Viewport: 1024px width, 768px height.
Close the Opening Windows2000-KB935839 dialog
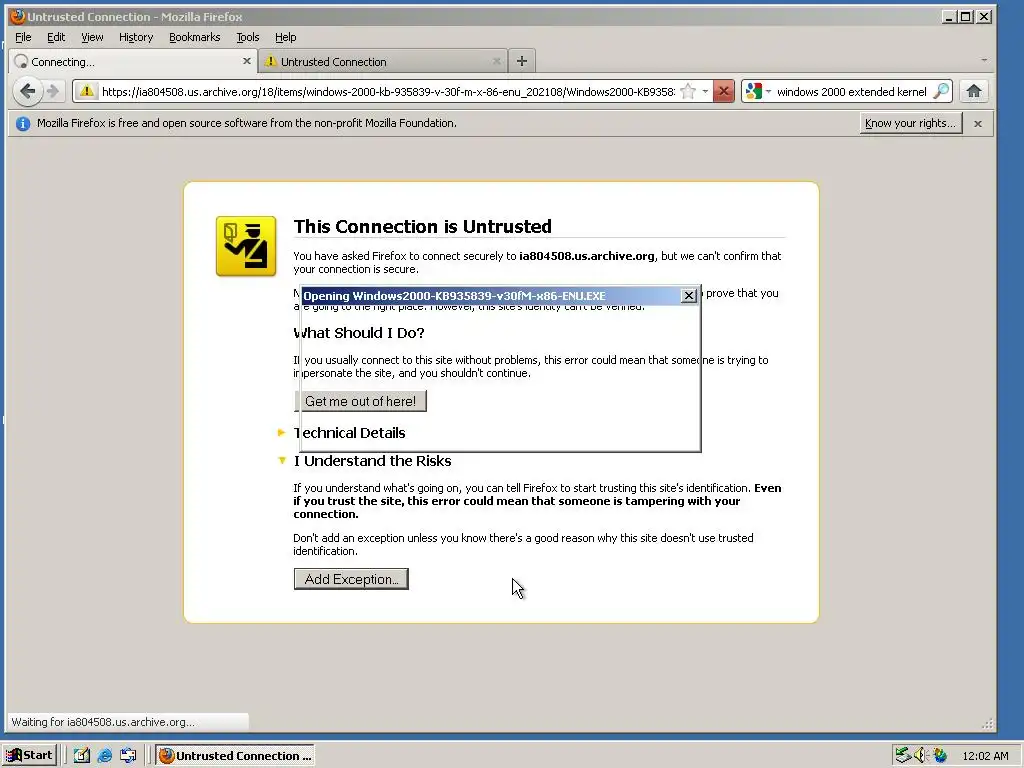click(688, 296)
